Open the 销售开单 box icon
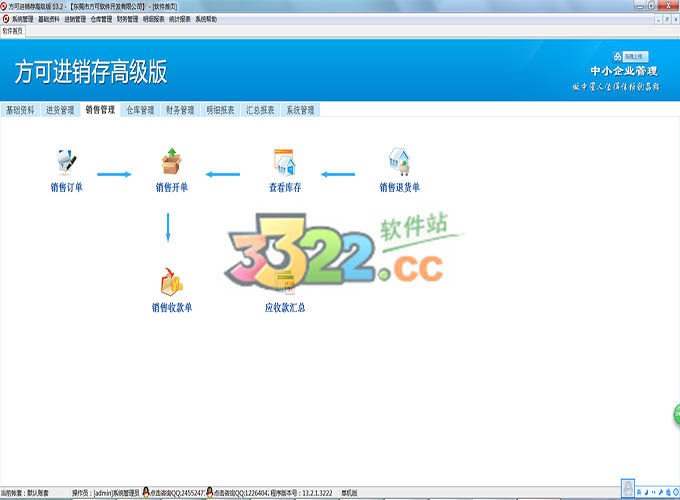The width and height of the screenshot is (680, 500). point(172,161)
